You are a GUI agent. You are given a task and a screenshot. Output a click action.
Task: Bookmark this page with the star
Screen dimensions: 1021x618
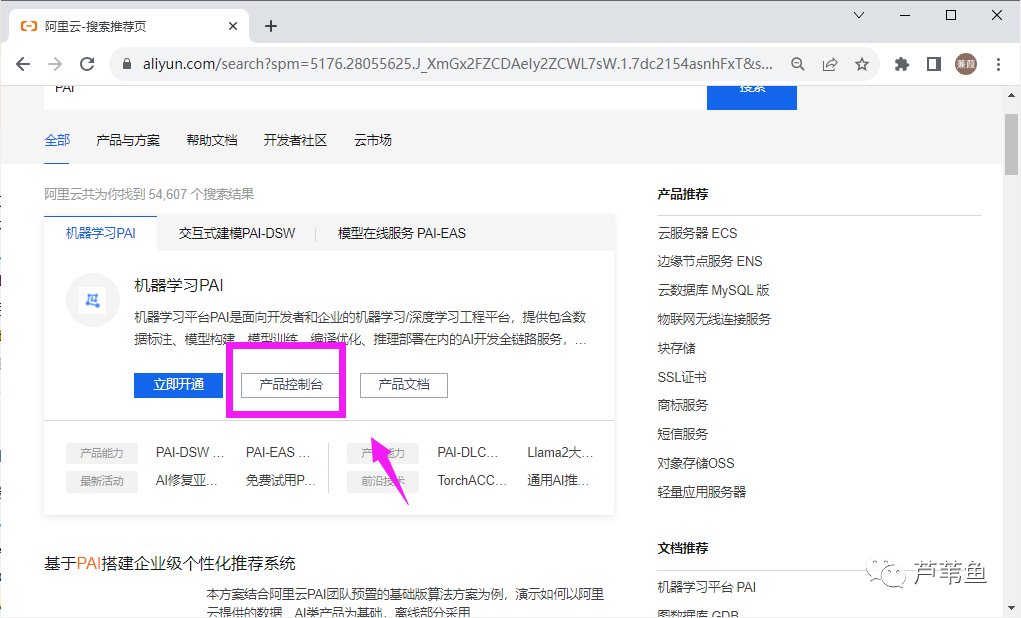(861, 64)
